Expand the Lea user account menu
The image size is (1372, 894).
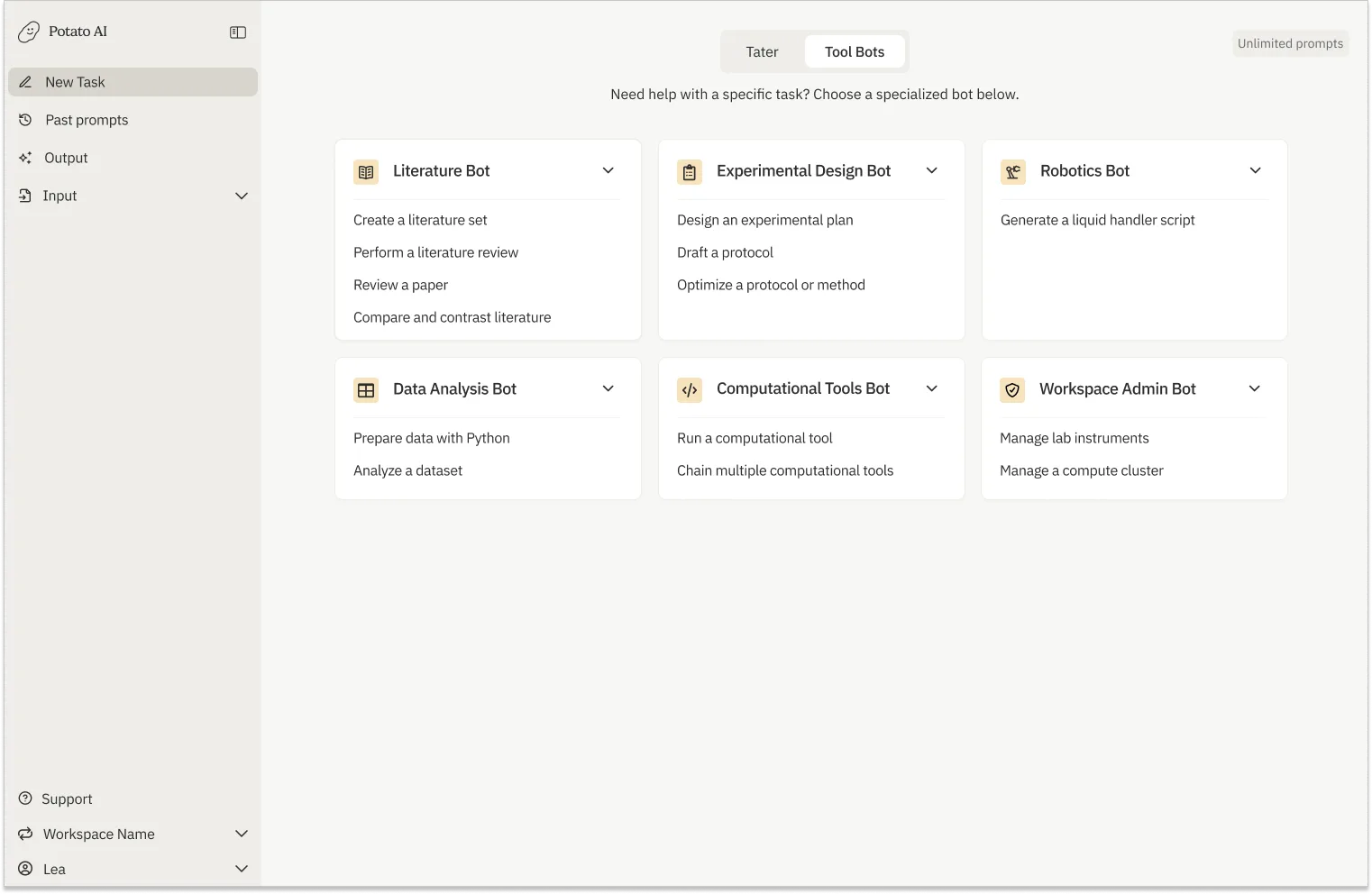241,868
